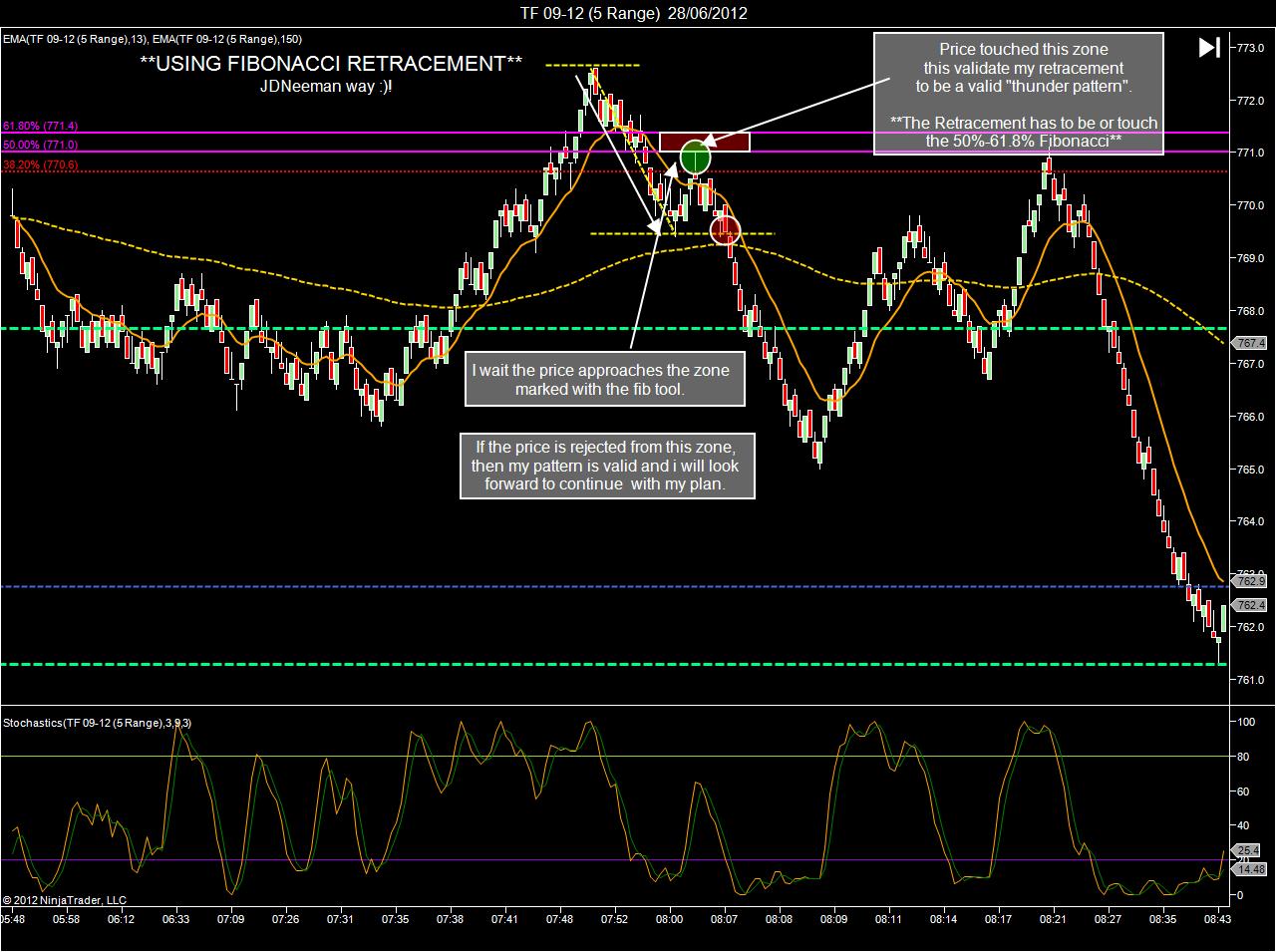Select the USING FIBONACCI RETRACEMENT heading text

[331, 64]
